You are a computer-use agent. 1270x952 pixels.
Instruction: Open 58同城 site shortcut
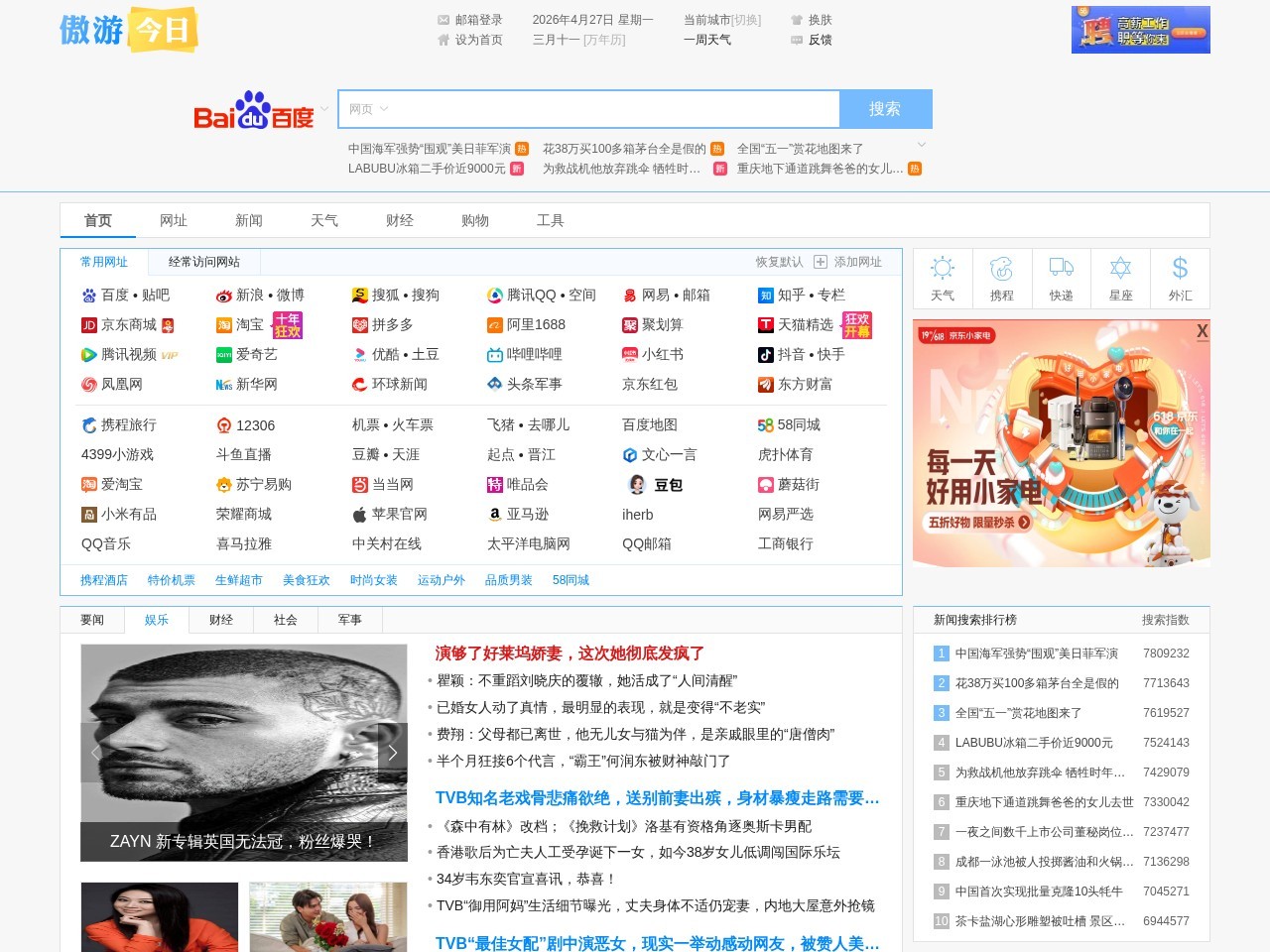[x=789, y=424]
